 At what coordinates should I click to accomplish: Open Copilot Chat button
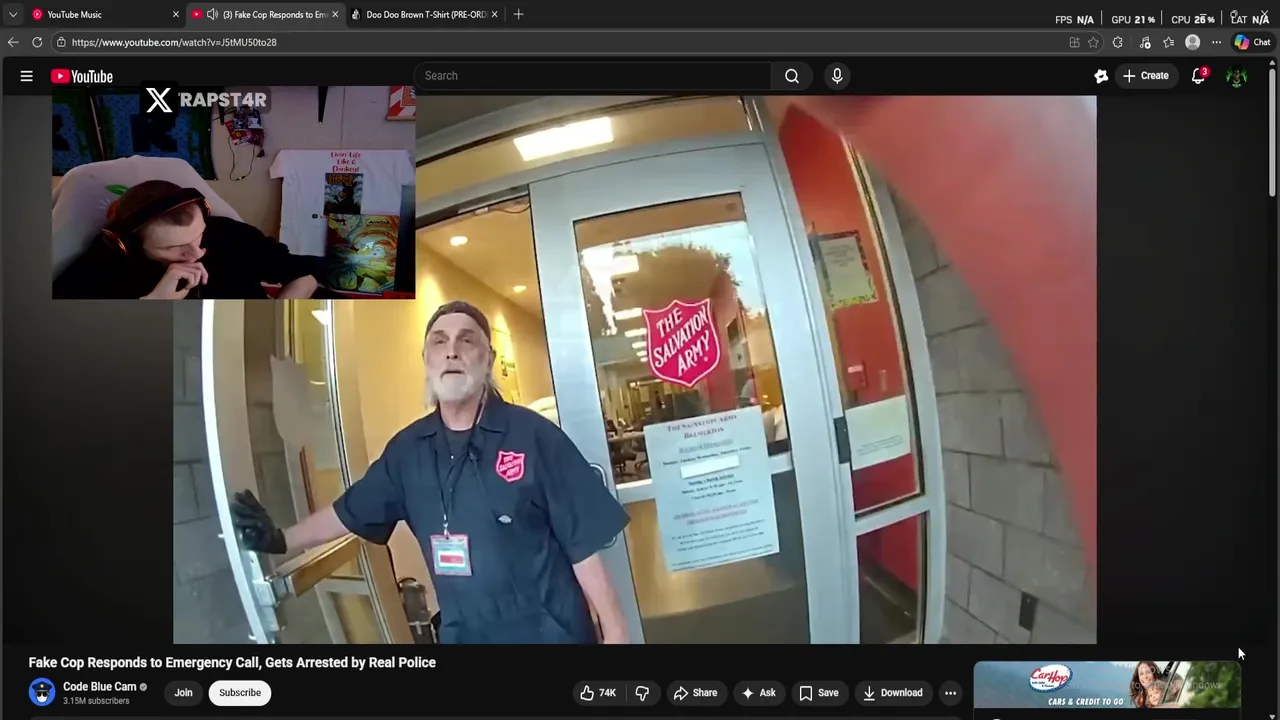pyautogui.click(x=1252, y=42)
